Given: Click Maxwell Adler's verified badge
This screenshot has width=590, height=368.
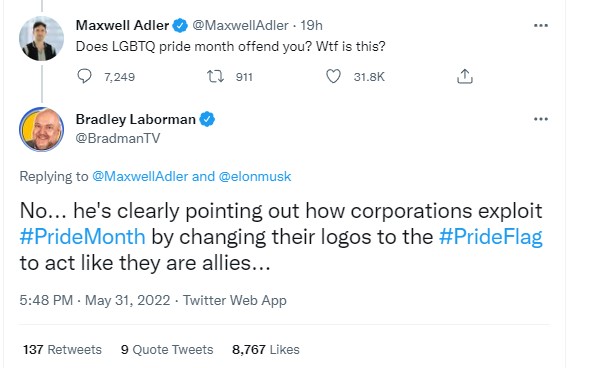Looking at the screenshot, I should (x=180, y=26).
